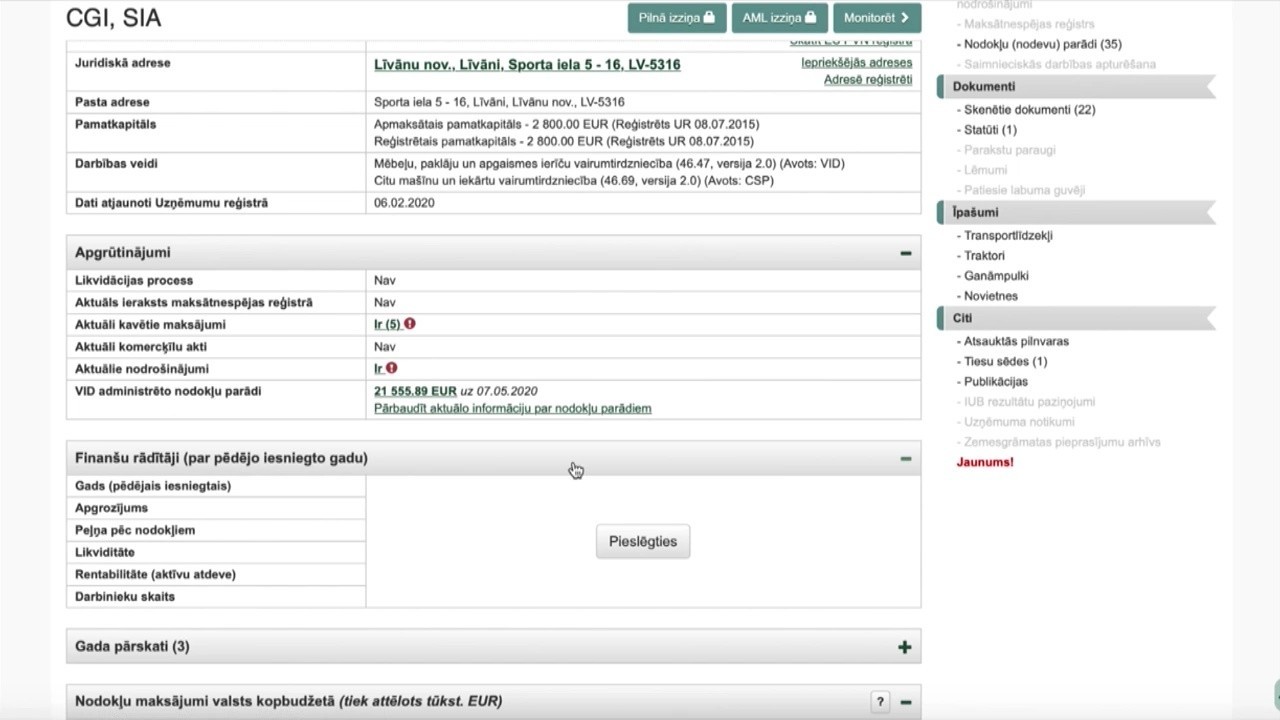Image resolution: width=1280 pixels, height=720 pixels.
Task: Collapse the Finanšu rādītāji section
Action: click(x=905, y=458)
